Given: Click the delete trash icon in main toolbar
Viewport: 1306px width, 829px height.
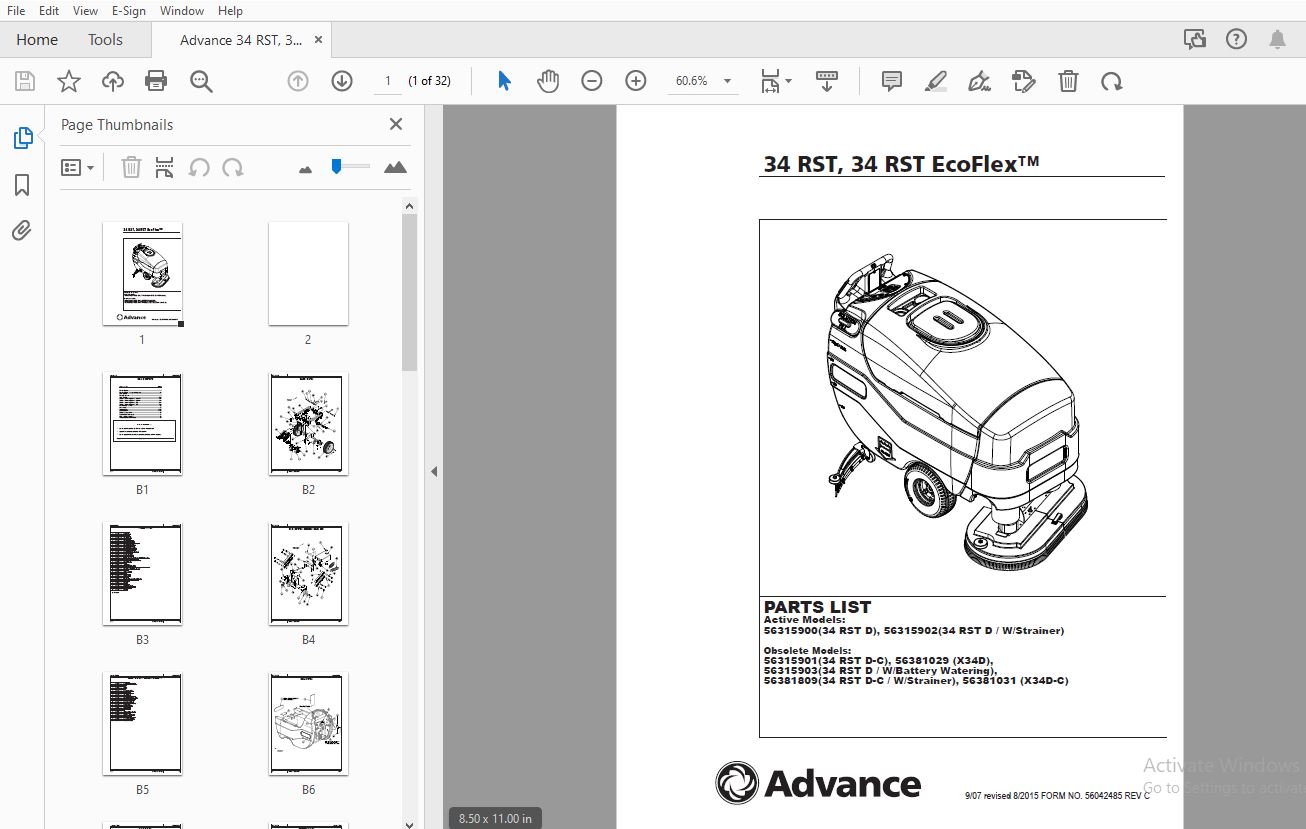Looking at the screenshot, I should point(1068,81).
